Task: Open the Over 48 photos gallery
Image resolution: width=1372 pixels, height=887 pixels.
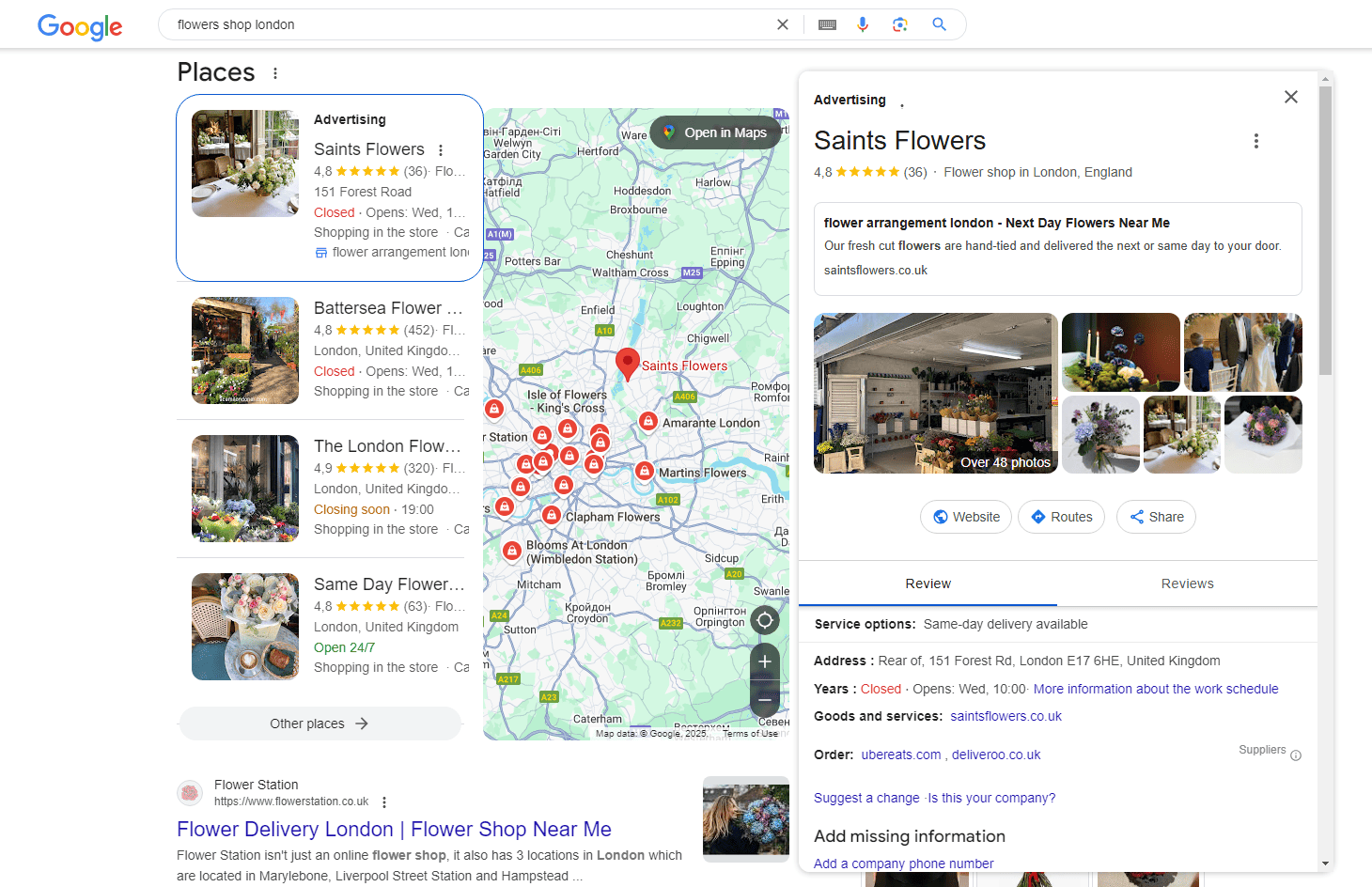Action: click(936, 393)
